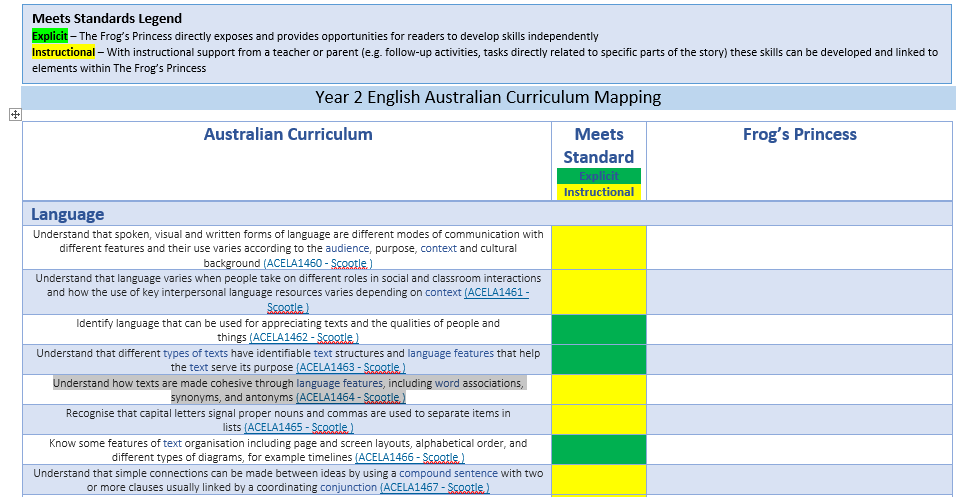Screen dimensions: 973x497
Task: Click the 'conjunction' glossary link
Action: pyautogui.click(x=348, y=487)
